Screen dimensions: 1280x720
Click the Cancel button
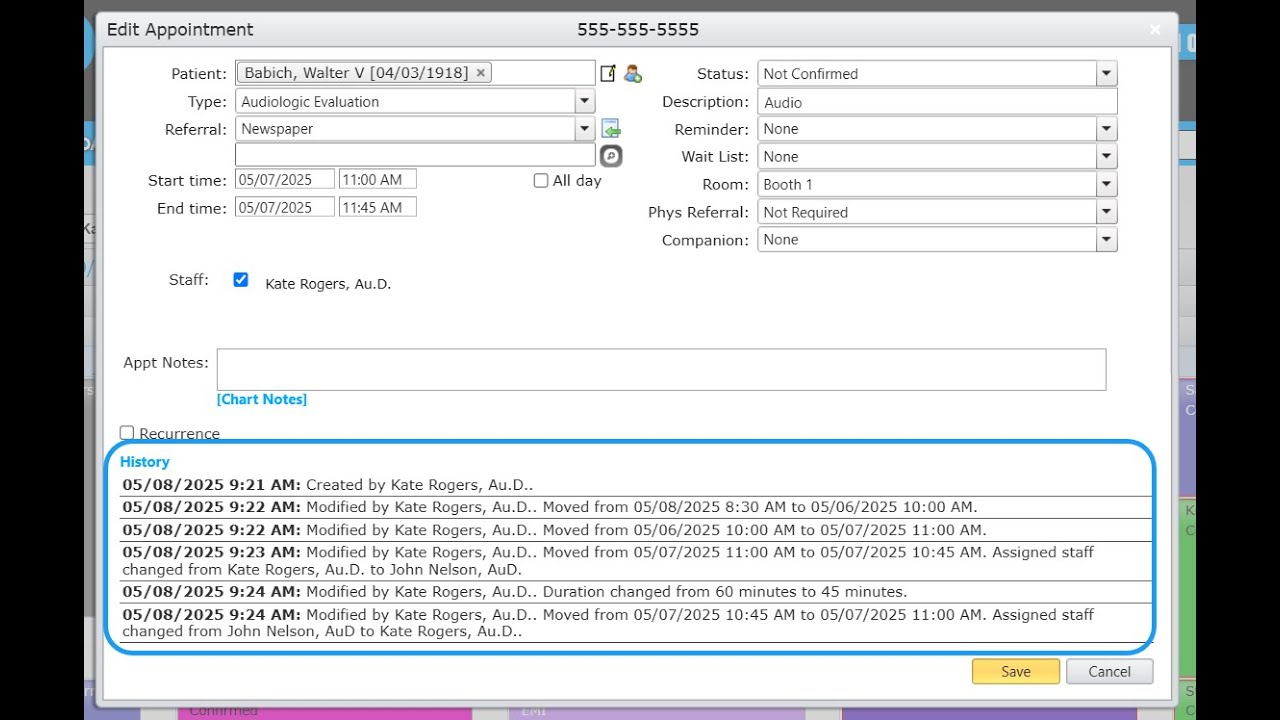point(1109,671)
